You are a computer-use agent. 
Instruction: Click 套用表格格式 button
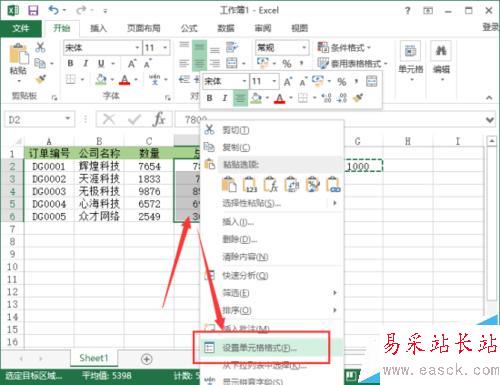click(x=352, y=64)
